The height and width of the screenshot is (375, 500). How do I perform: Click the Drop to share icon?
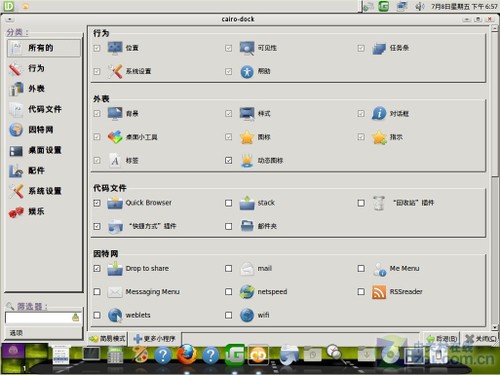(115, 269)
